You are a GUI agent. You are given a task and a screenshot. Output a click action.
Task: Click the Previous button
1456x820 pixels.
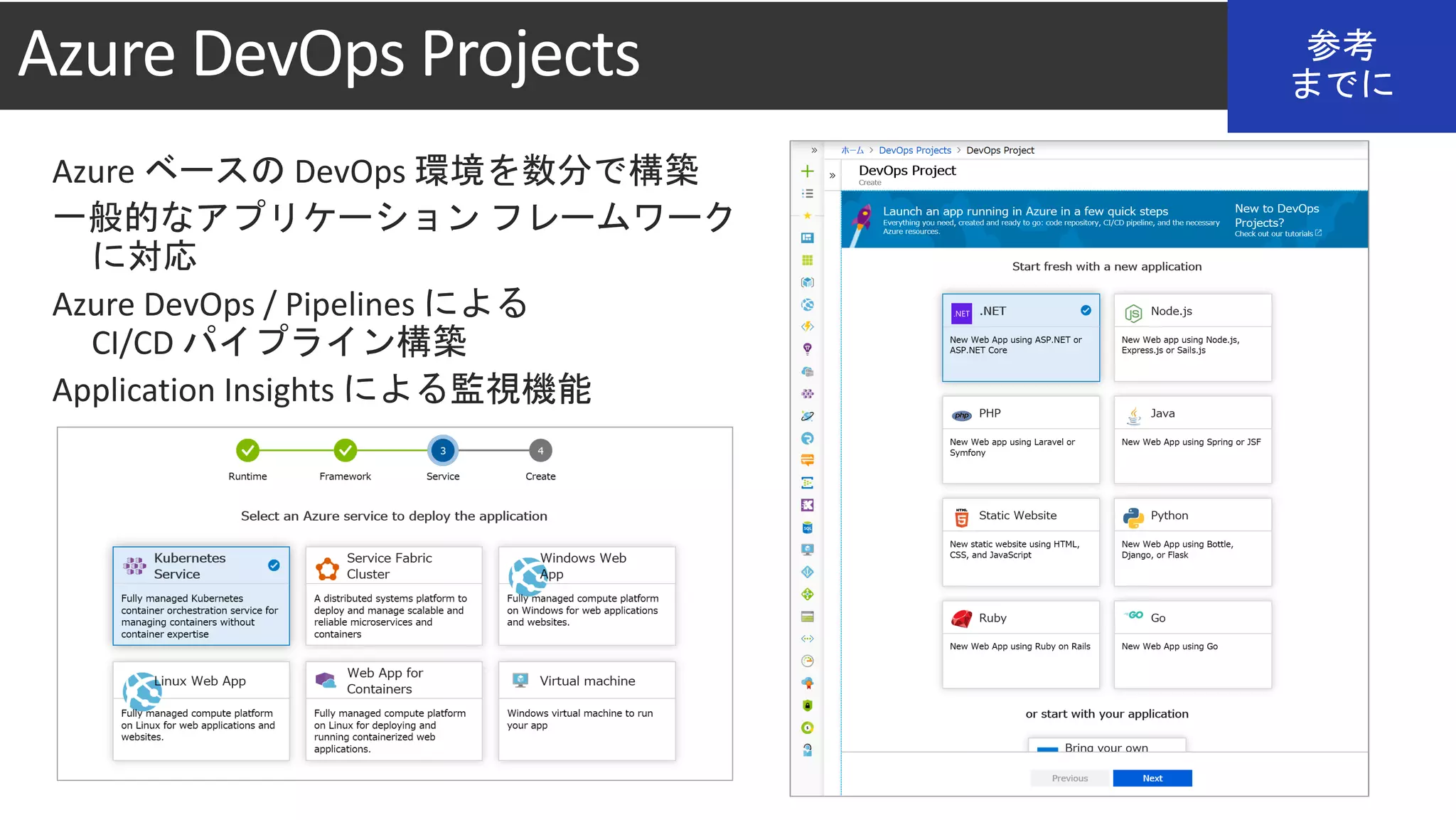point(1069,778)
